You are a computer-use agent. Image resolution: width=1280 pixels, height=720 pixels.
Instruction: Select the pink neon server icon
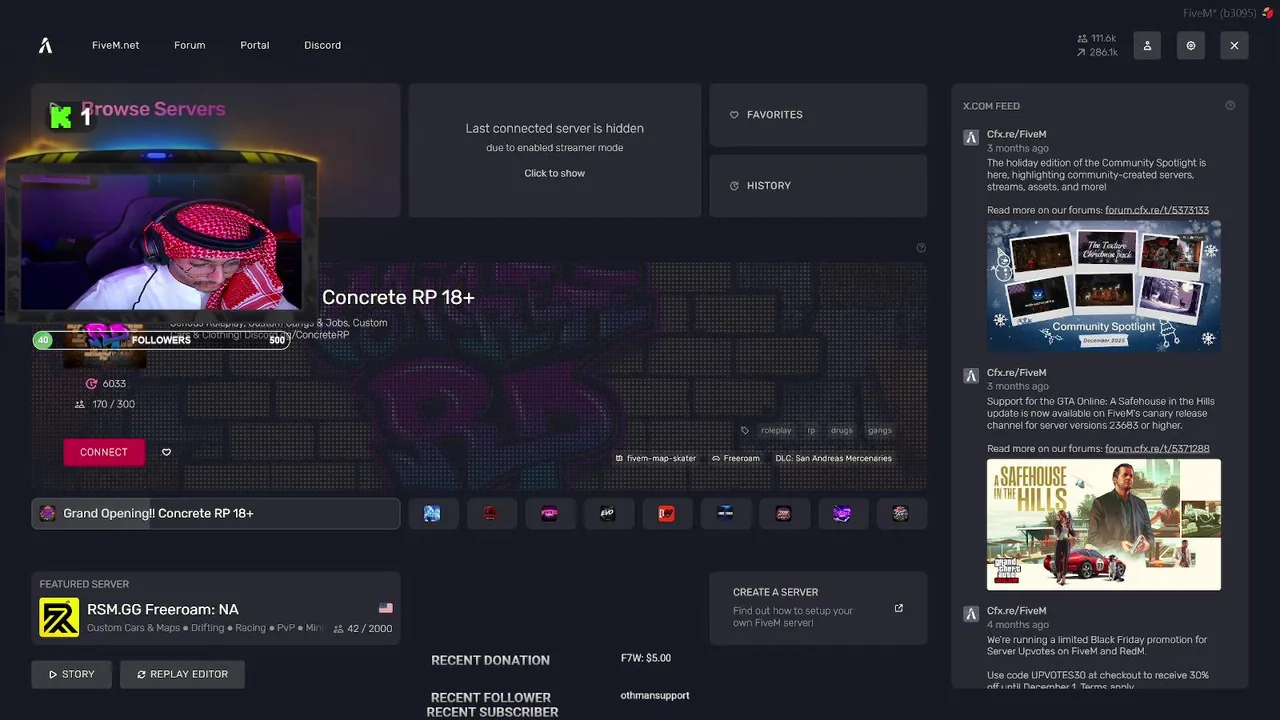550,513
